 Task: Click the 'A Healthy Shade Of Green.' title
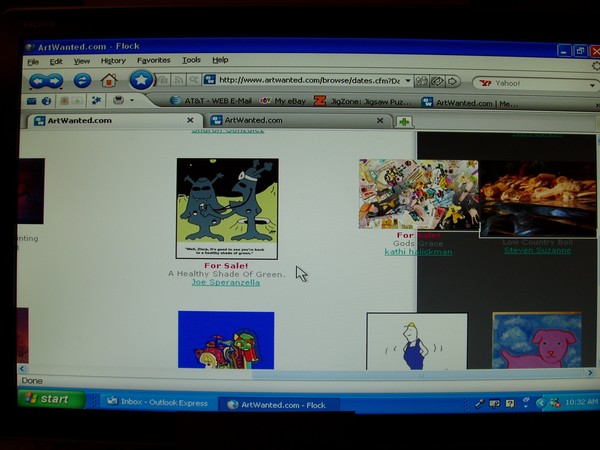tap(227, 274)
